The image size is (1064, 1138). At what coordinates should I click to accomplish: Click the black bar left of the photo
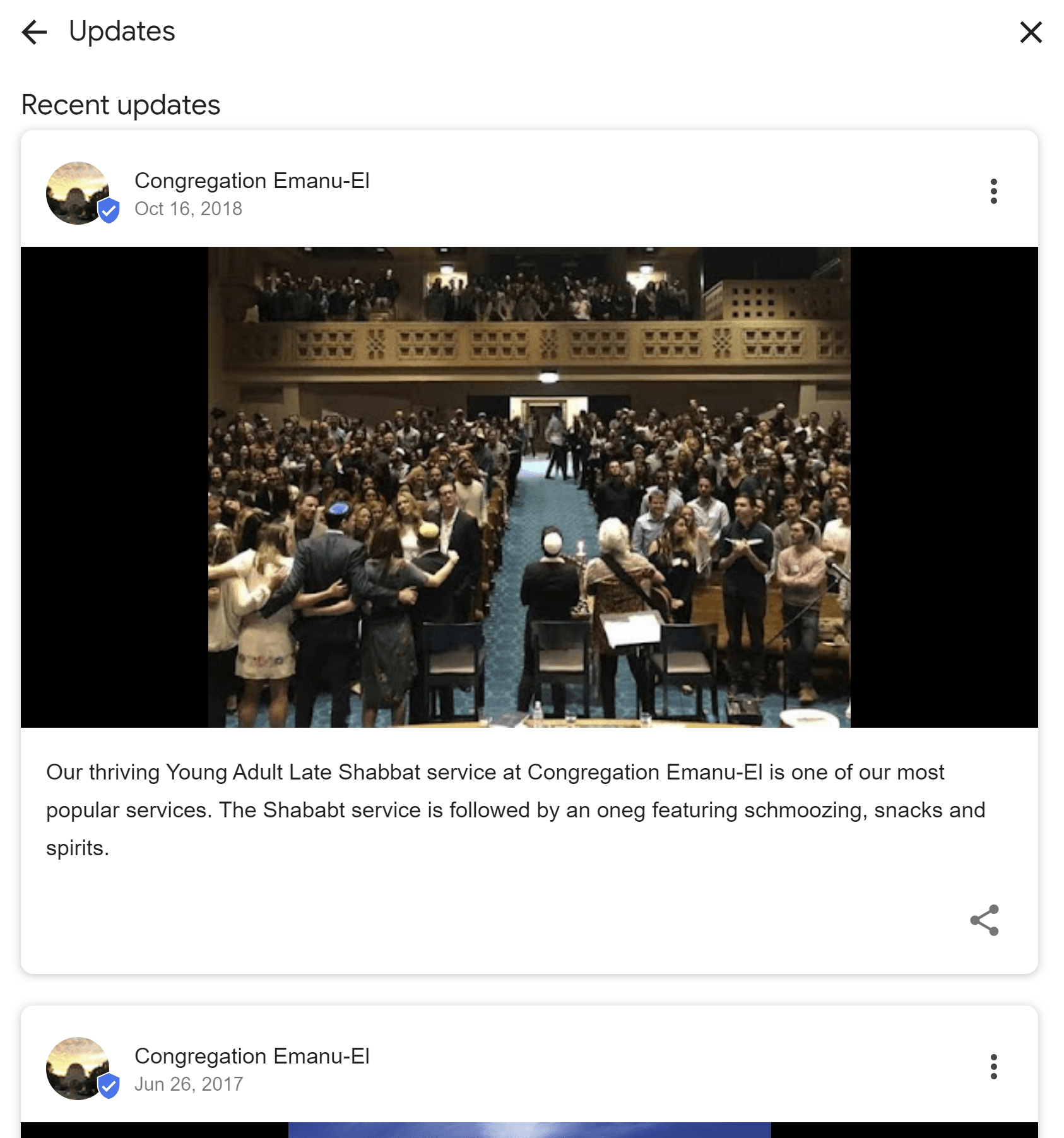click(x=114, y=487)
